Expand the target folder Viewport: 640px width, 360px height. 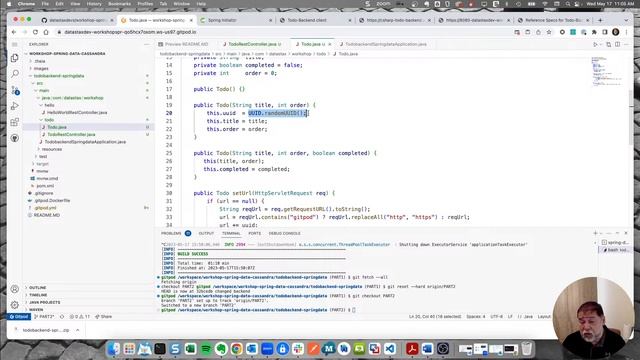tap(42, 164)
